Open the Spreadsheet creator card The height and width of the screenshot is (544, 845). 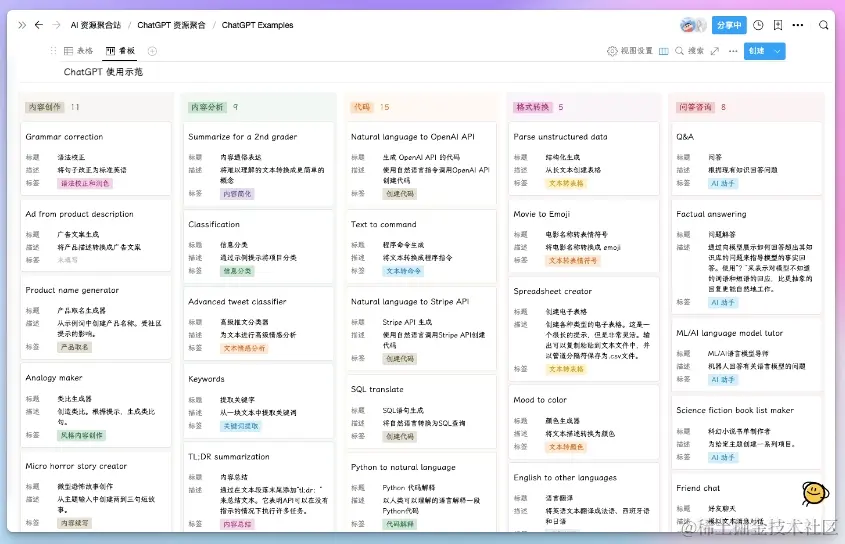point(584,329)
